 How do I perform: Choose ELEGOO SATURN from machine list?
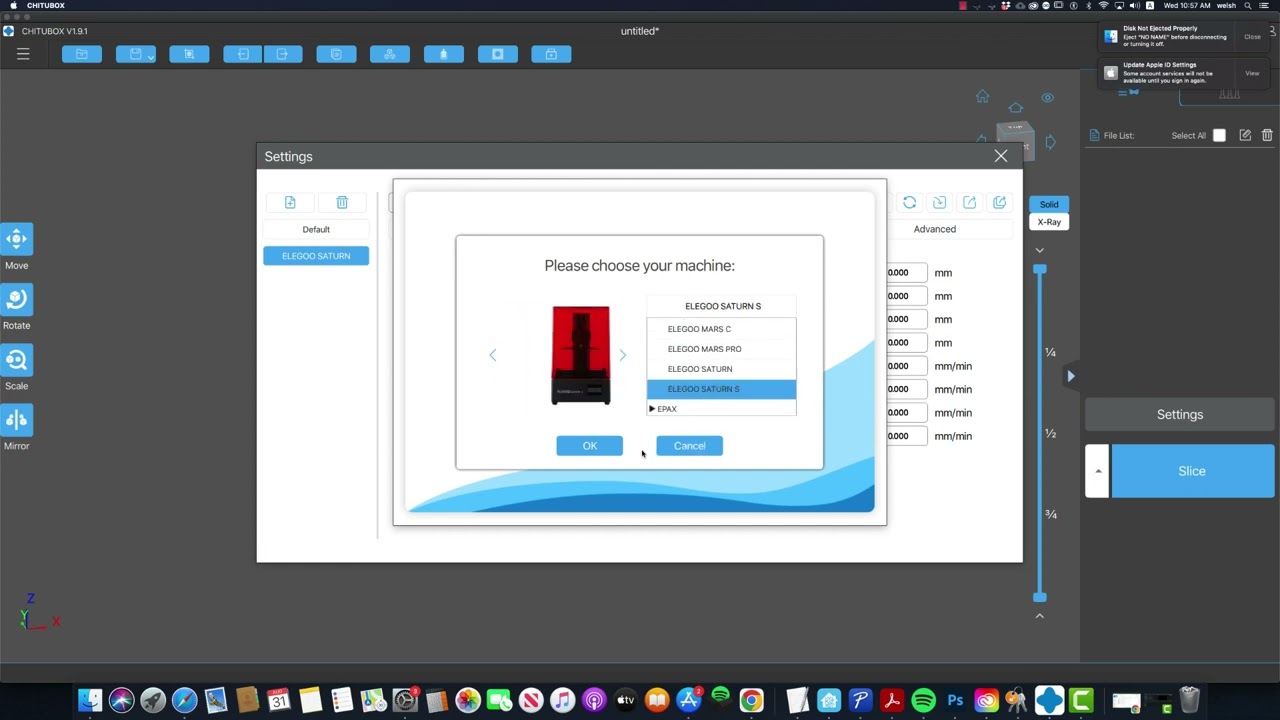[x=721, y=369]
